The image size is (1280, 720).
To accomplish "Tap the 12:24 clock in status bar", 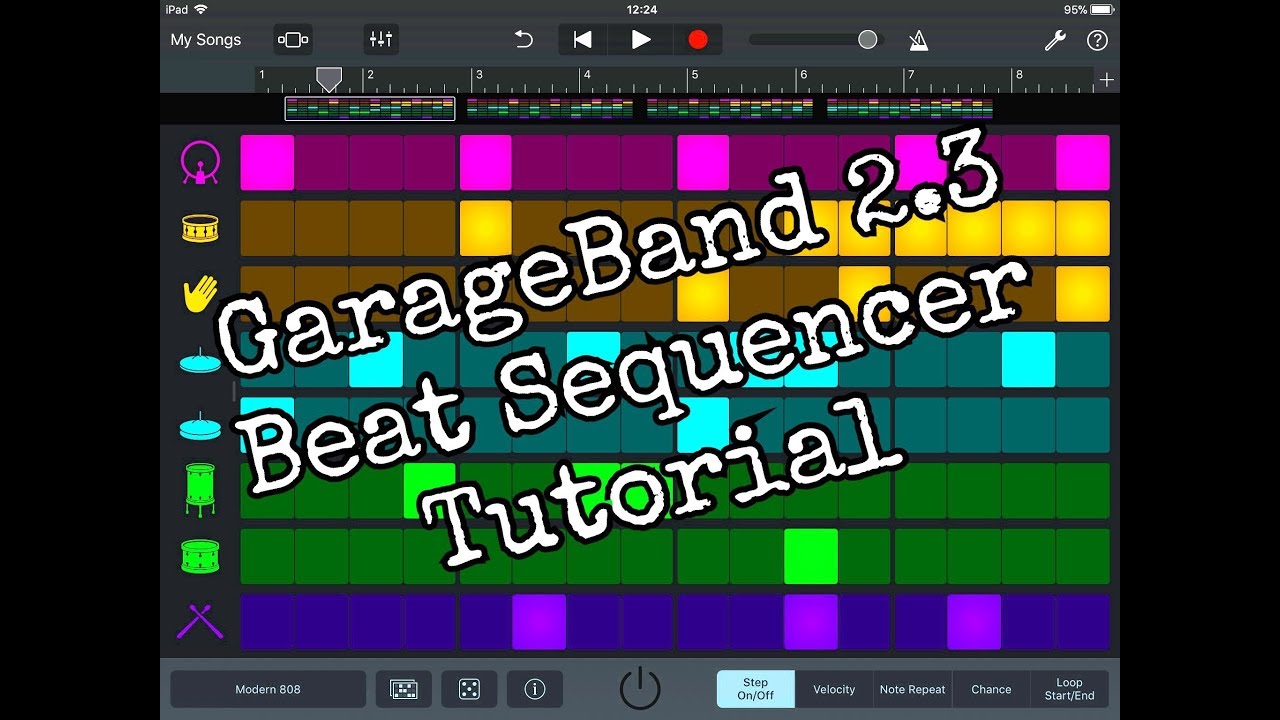I will click(x=641, y=9).
